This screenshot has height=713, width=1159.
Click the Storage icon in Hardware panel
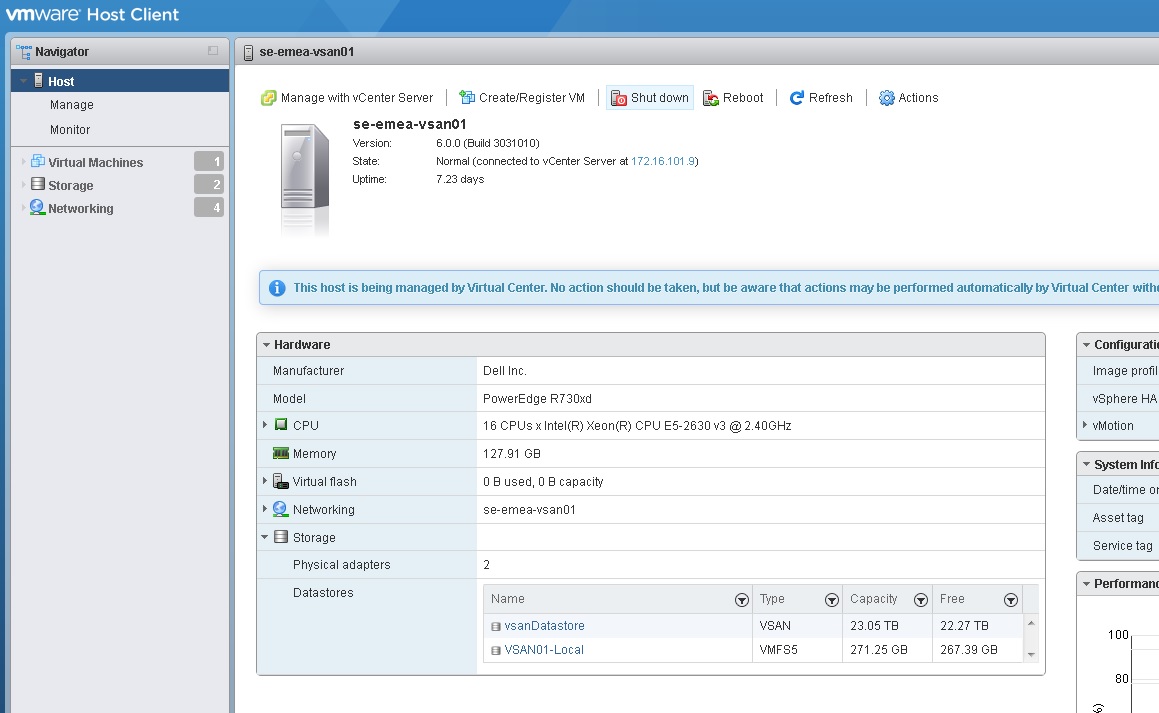281,537
